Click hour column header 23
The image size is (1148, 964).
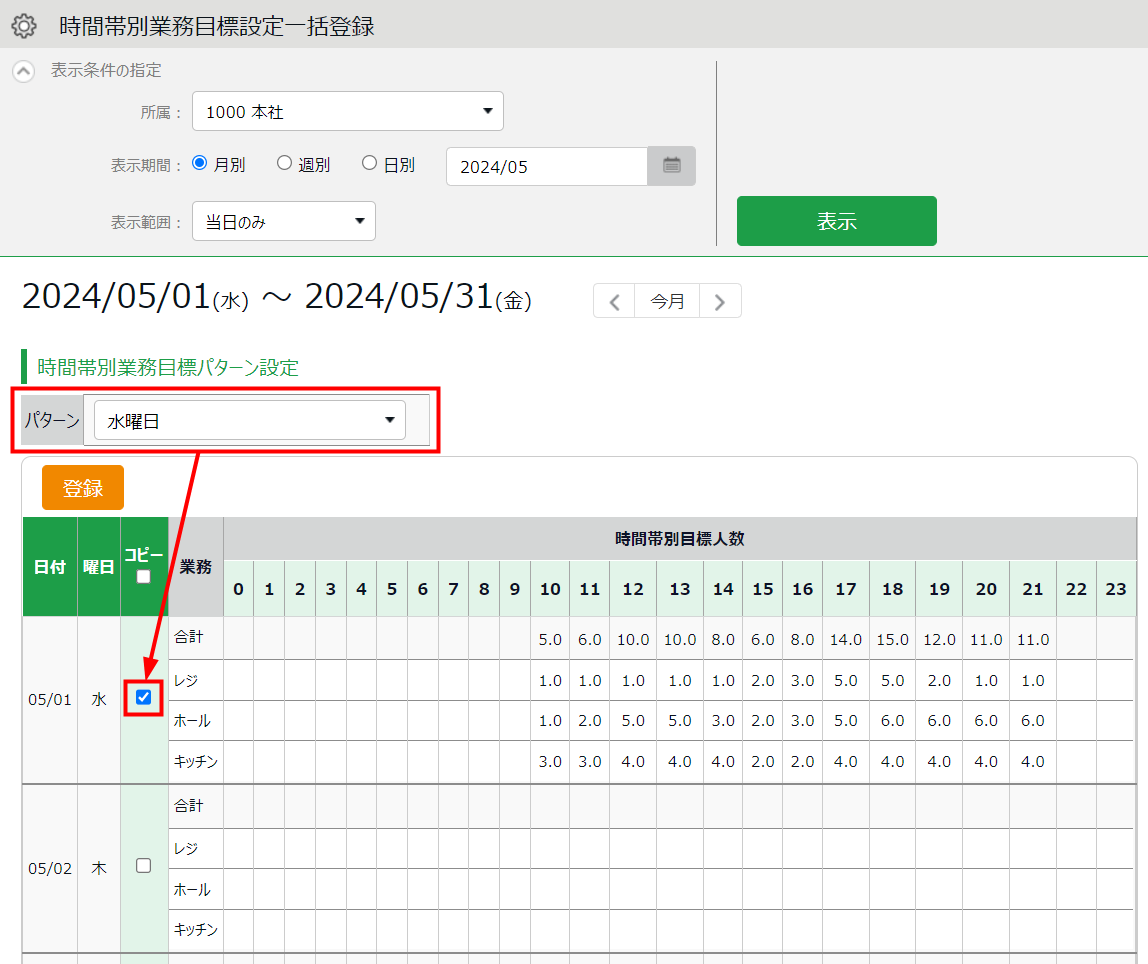click(x=1116, y=589)
